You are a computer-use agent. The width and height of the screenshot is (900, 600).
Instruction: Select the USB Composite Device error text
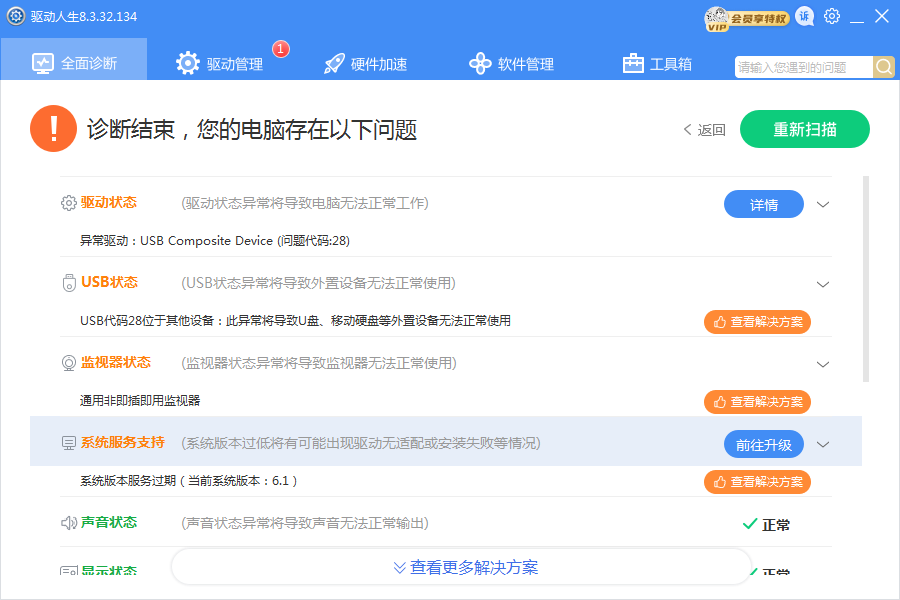point(215,241)
